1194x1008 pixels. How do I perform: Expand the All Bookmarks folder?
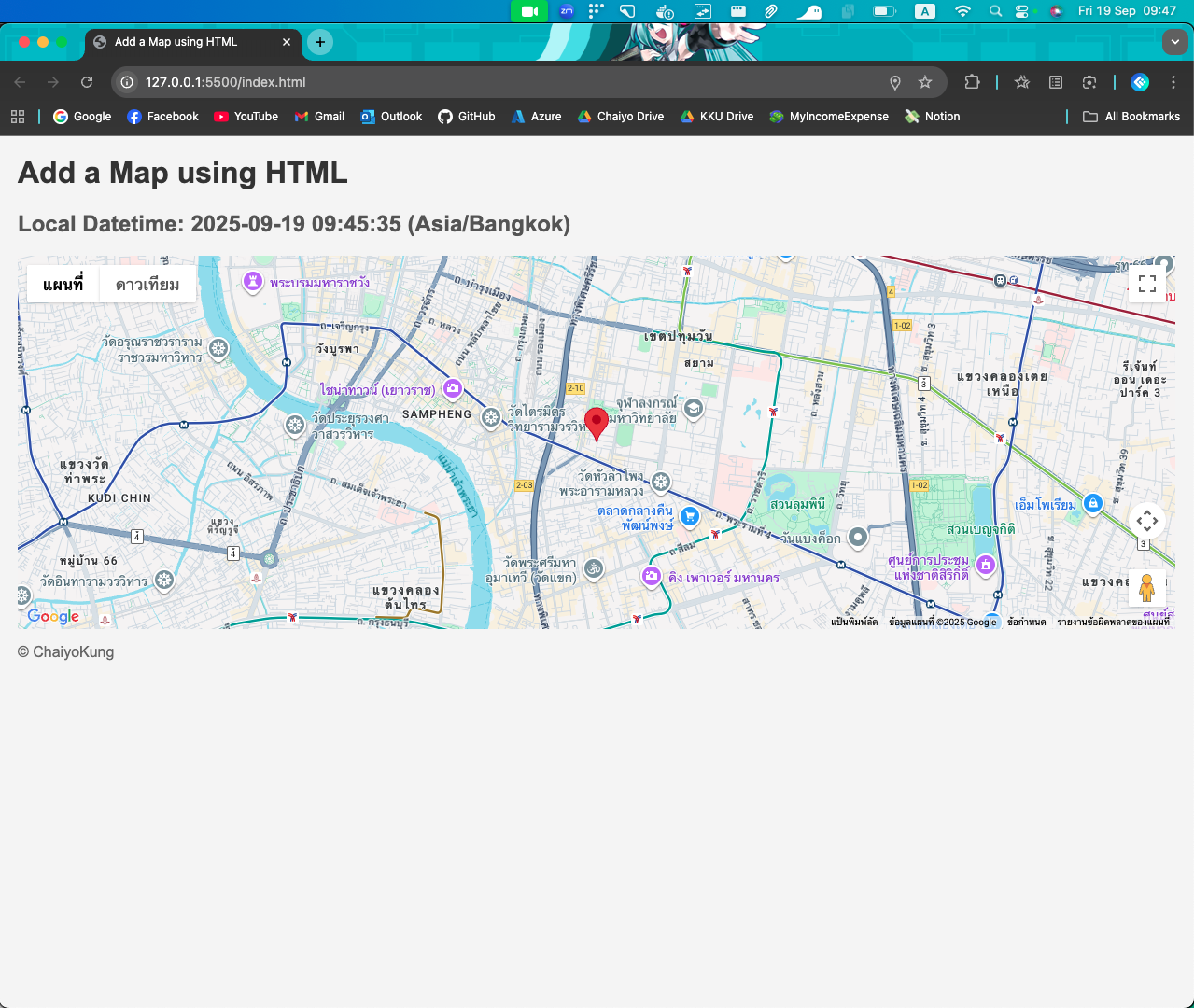[x=1131, y=116]
